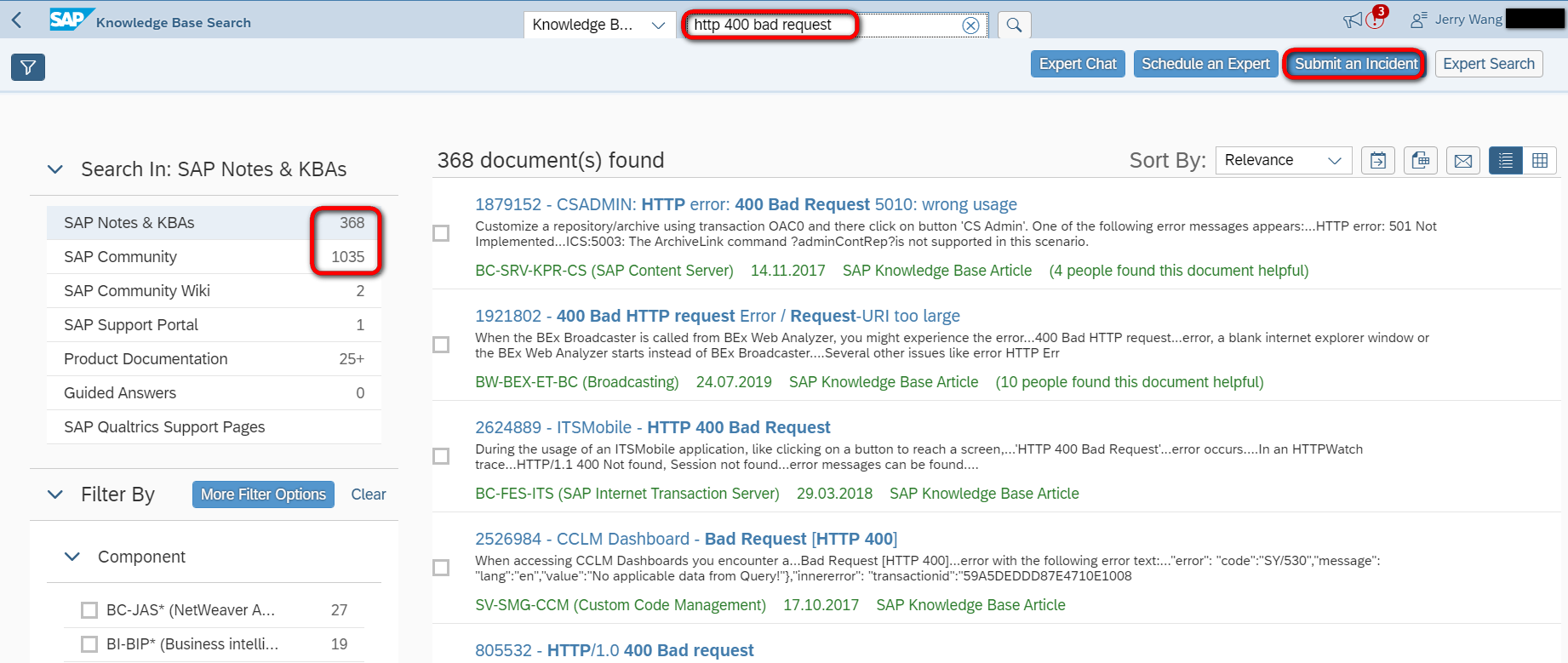Click the date 17.10.2017
The height and width of the screenshot is (663, 1568).
click(821, 605)
